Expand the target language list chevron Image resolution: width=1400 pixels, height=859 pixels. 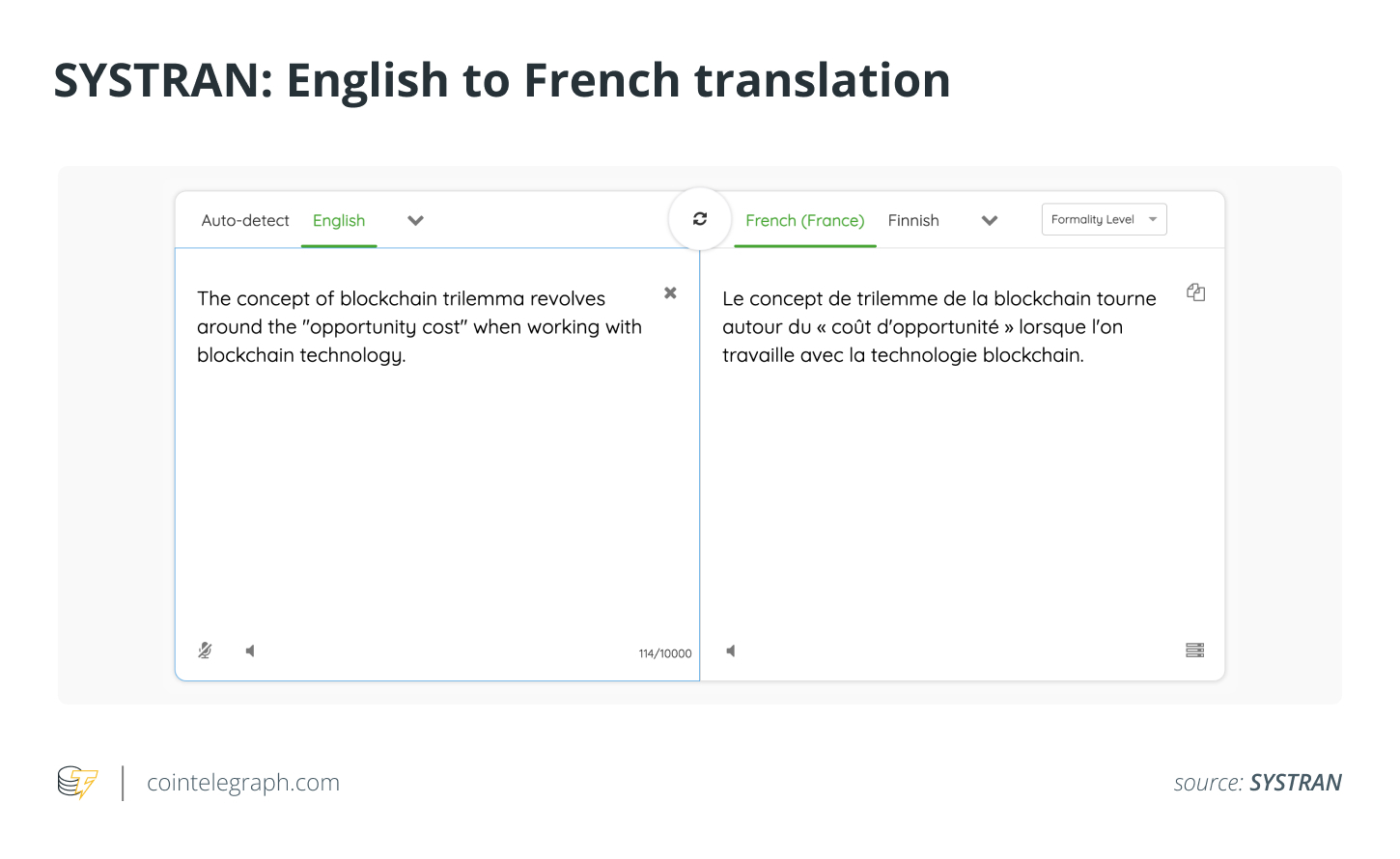point(990,220)
